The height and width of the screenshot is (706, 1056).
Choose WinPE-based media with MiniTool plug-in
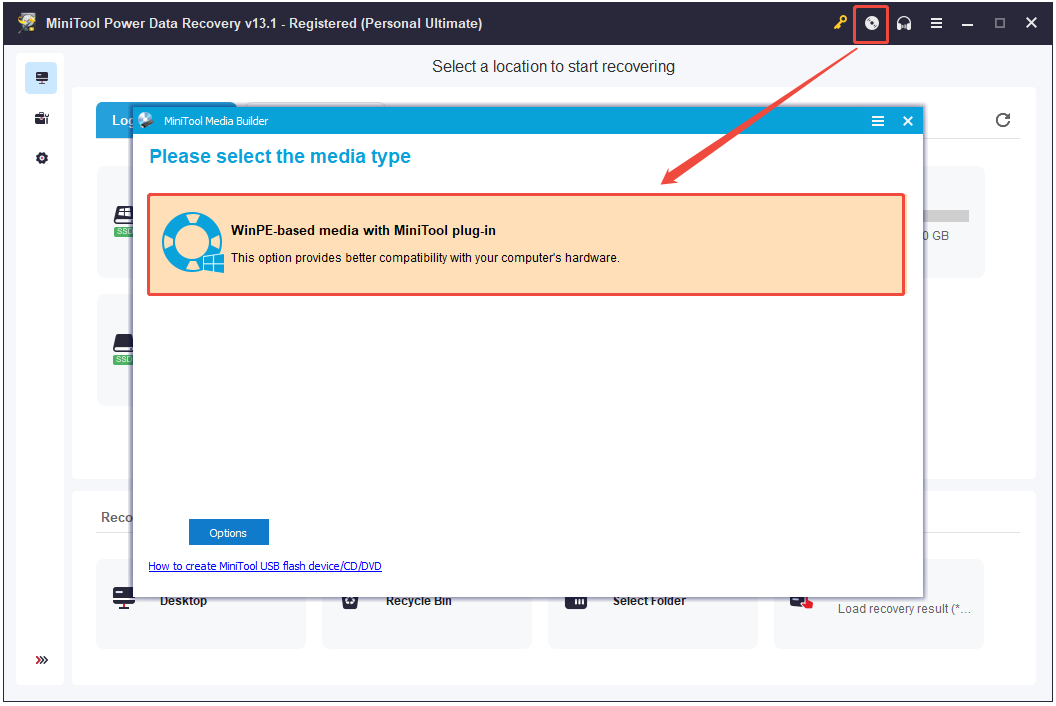pos(526,245)
